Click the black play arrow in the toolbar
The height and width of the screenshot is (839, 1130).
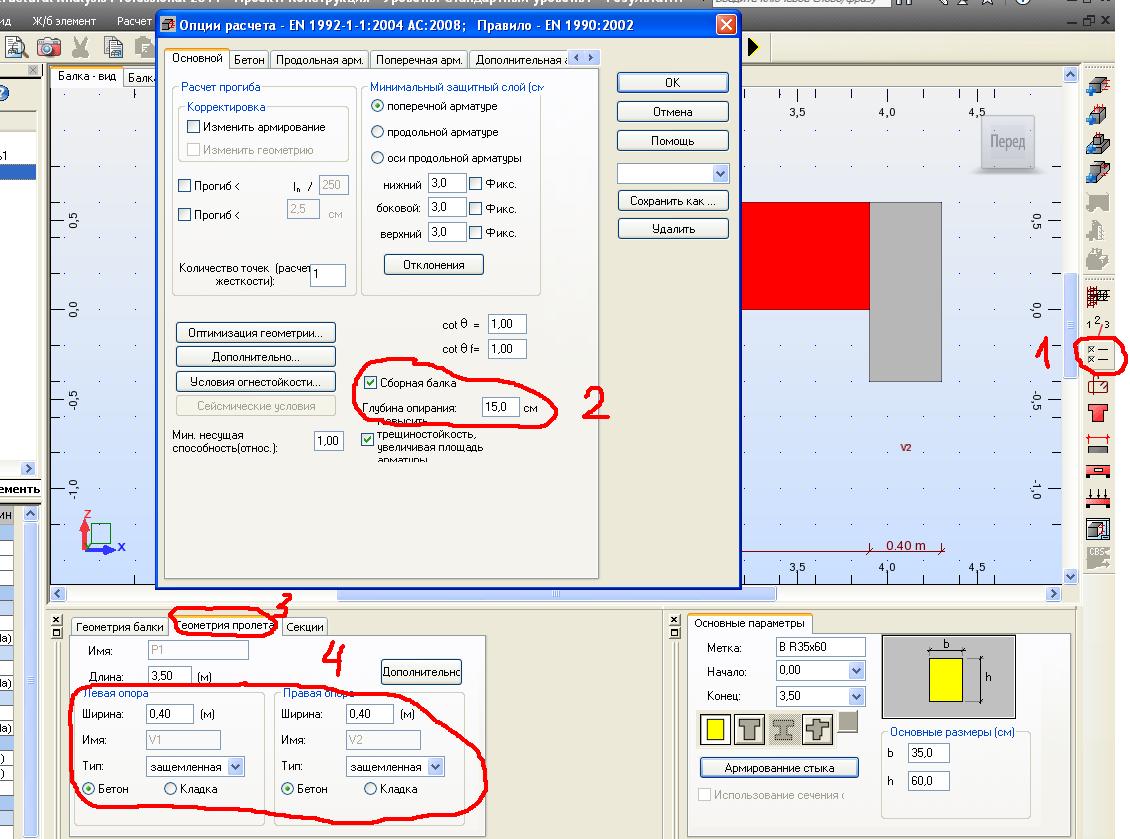point(753,48)
